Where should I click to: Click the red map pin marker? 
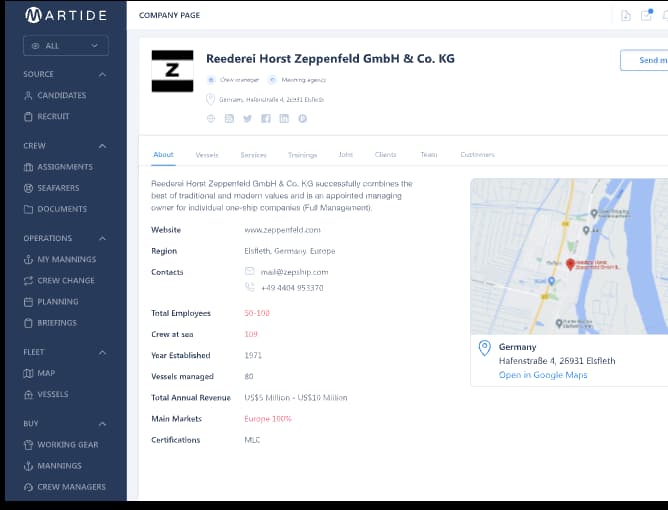tap(570, 265)
